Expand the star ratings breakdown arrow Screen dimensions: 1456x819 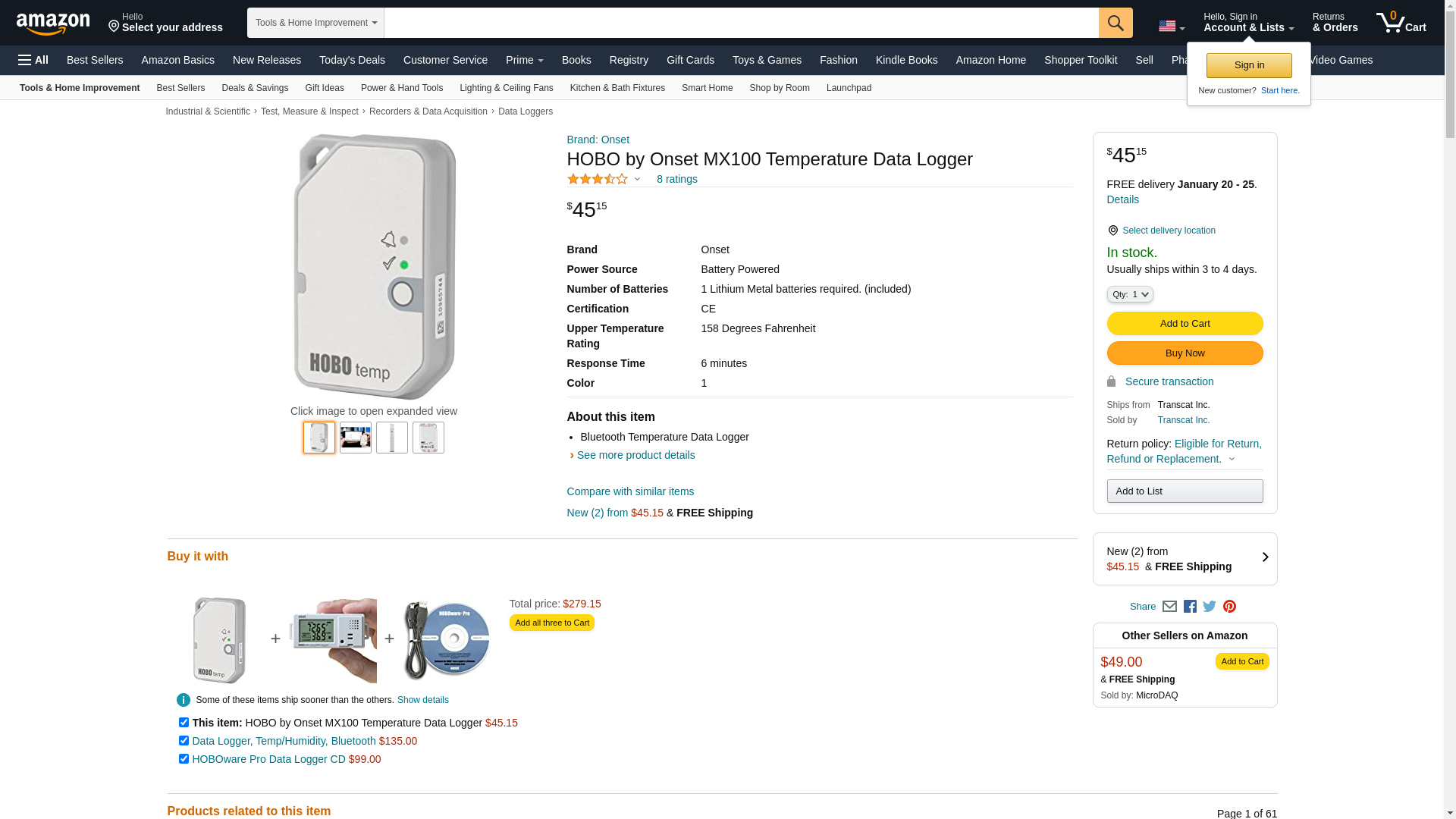(x=637, y=180)
